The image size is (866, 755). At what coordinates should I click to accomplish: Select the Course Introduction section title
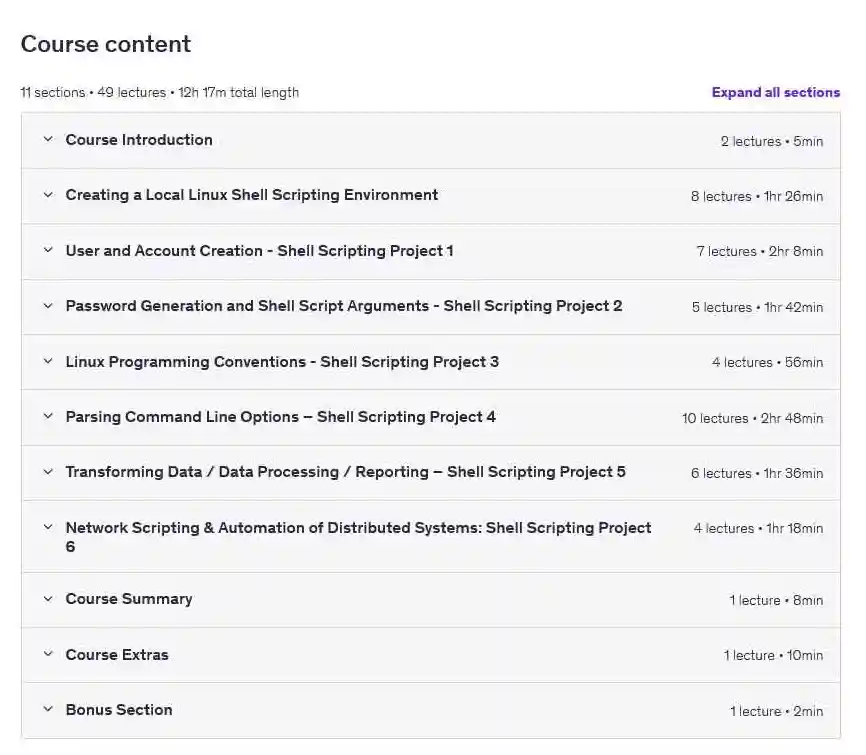pos(139,140)
